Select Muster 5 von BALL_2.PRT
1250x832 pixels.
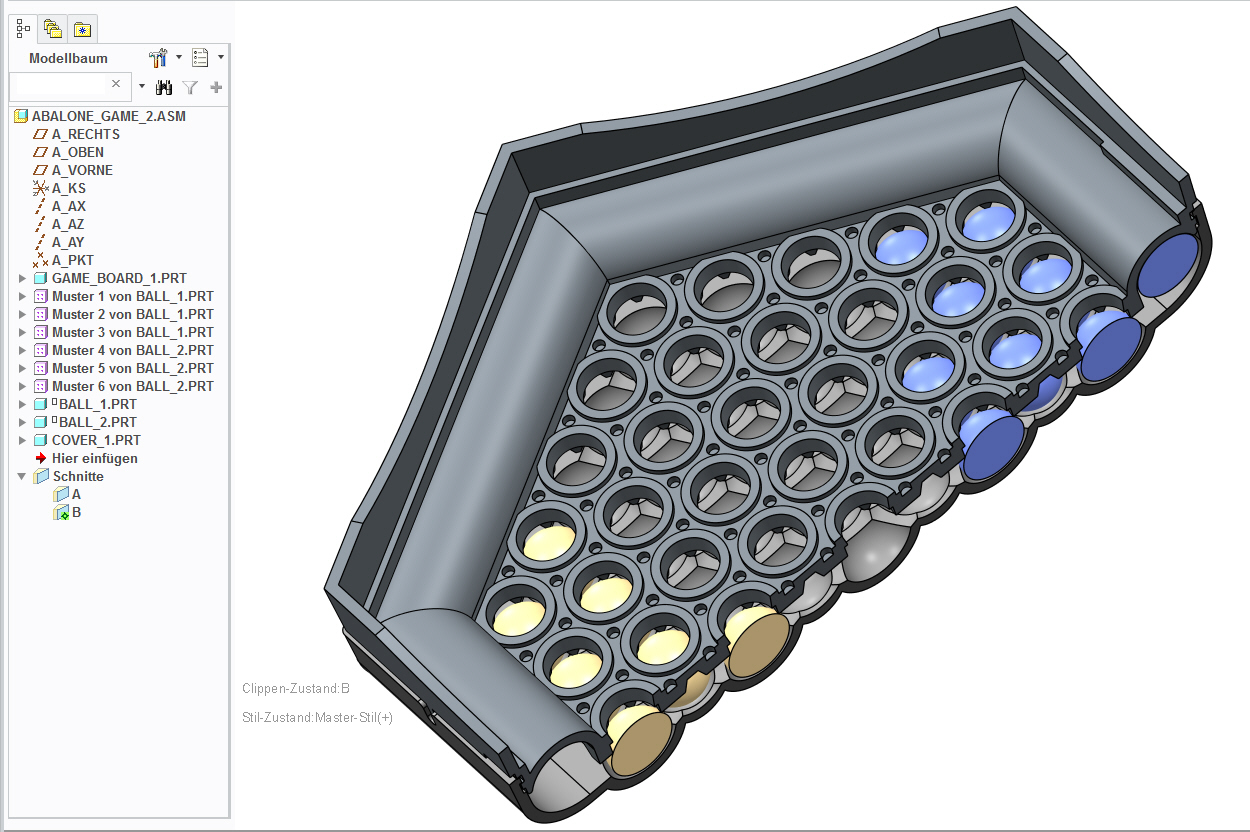(x=133, y=368)
